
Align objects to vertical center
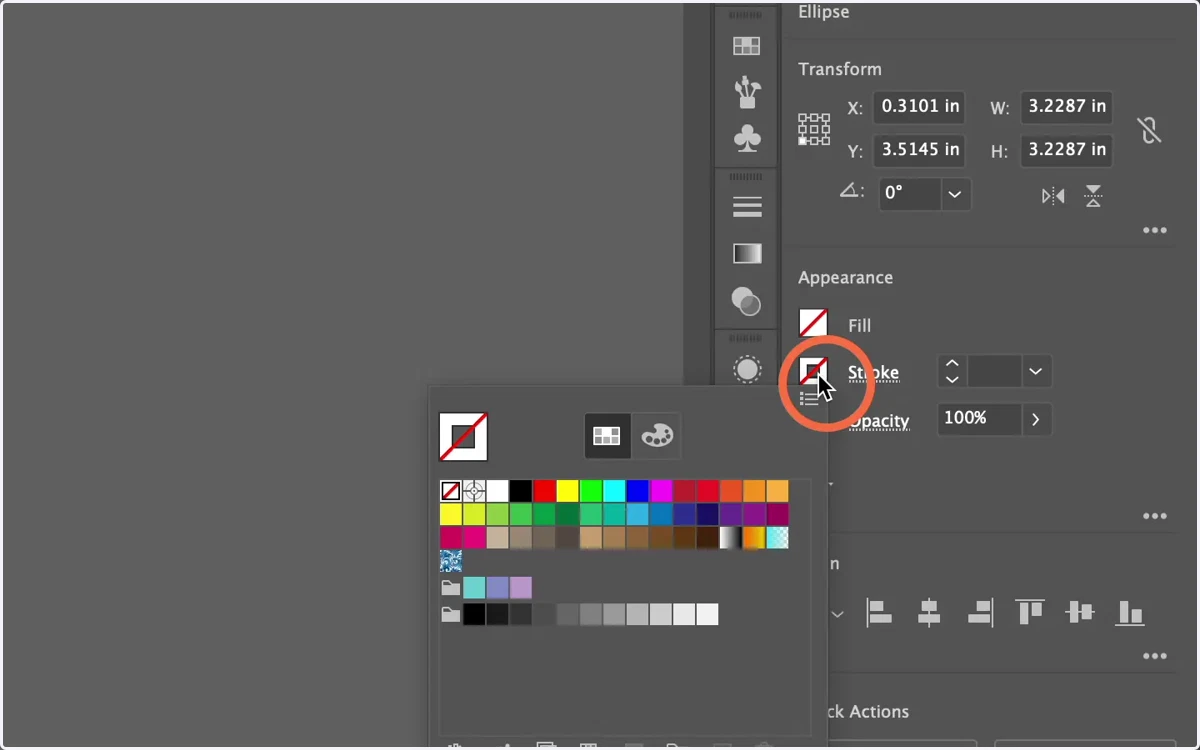1080,612
